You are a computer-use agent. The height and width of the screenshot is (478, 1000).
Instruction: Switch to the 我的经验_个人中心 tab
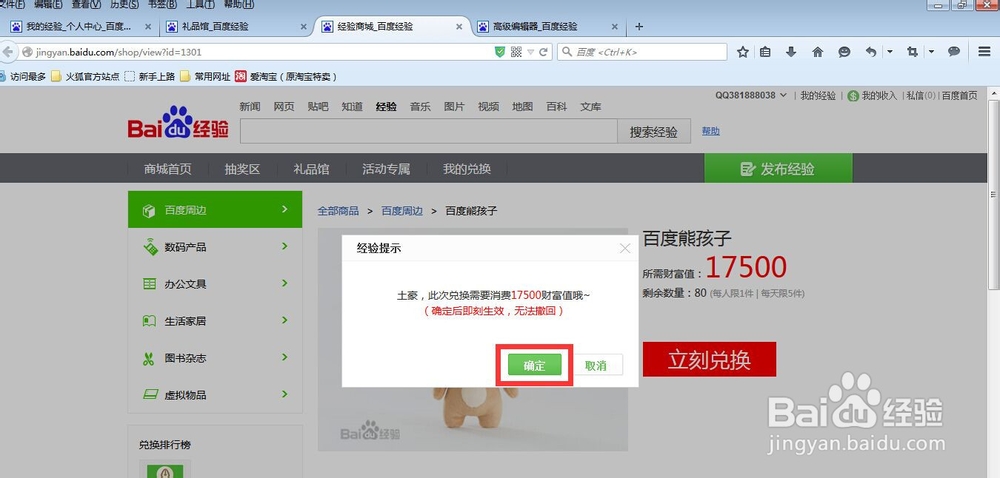79,27
